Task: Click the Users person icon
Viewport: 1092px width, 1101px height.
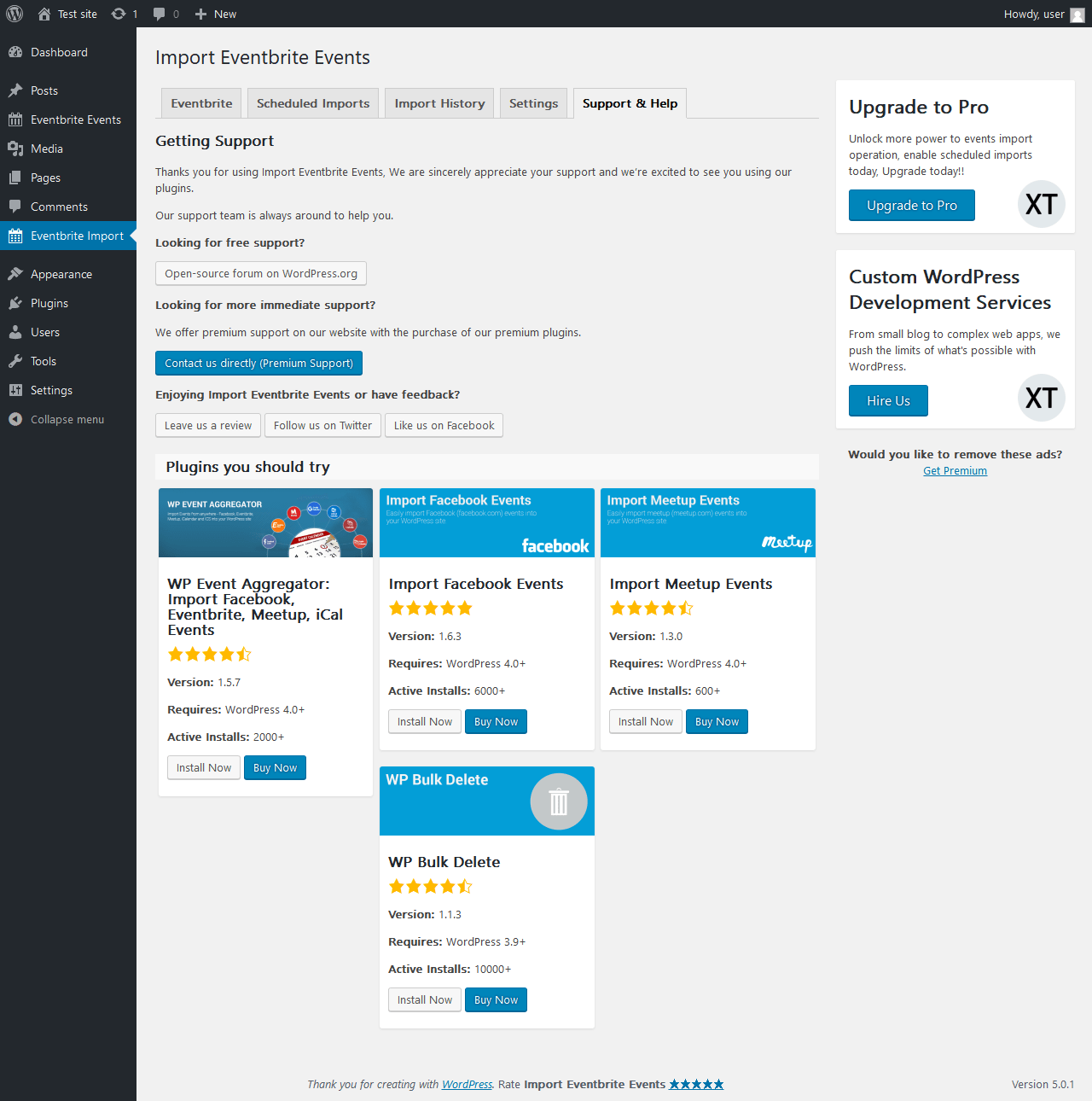Action: (x=15, y=332)
